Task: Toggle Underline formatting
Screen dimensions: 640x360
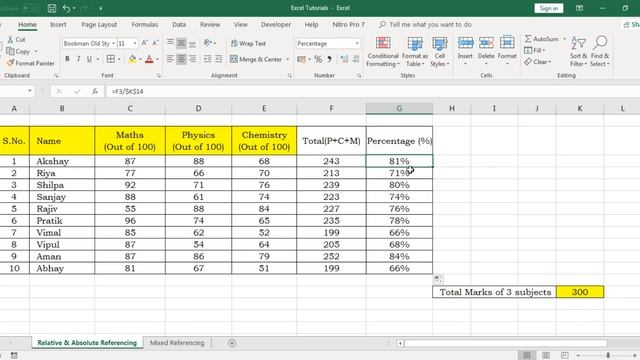Action: click(x=89, y=59)
